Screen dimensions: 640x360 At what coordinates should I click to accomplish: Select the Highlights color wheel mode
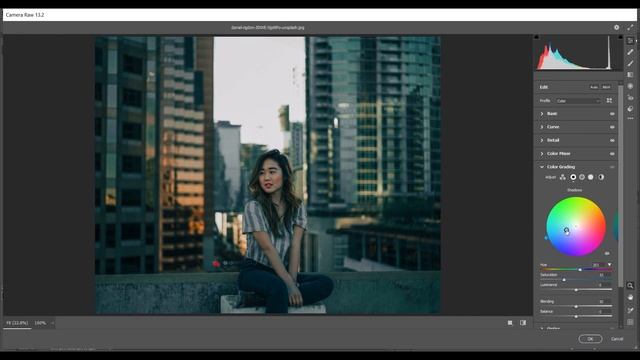point(591,177)
